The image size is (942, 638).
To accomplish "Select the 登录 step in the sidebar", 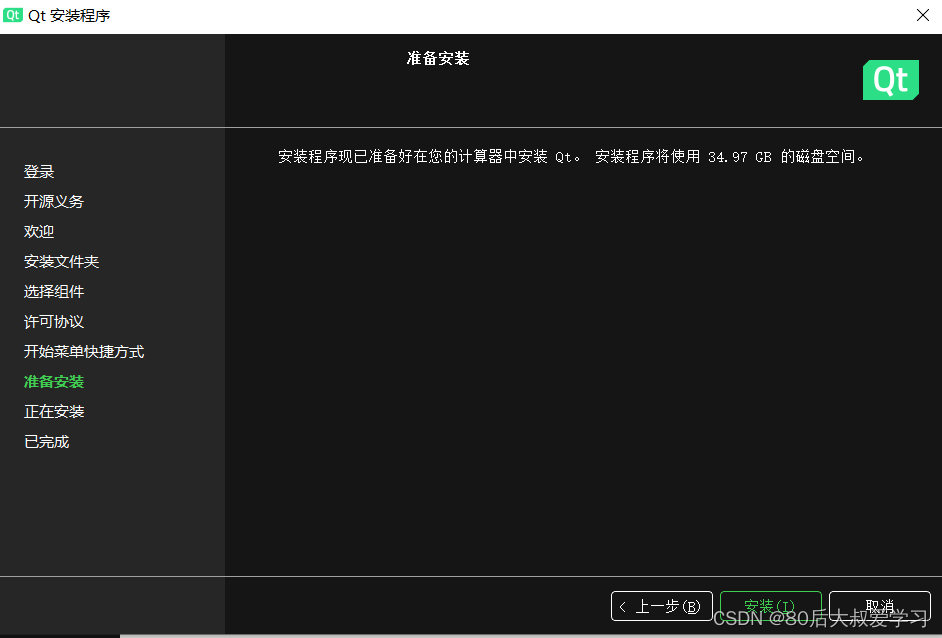I will pyautogui.click(x=38, y=171).
